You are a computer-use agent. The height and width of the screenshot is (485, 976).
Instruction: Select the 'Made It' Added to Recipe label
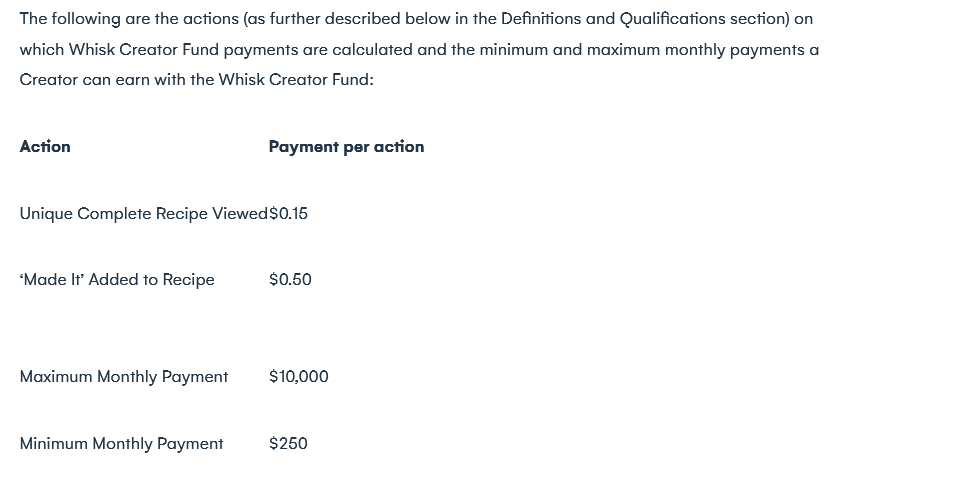pos(117,280)
